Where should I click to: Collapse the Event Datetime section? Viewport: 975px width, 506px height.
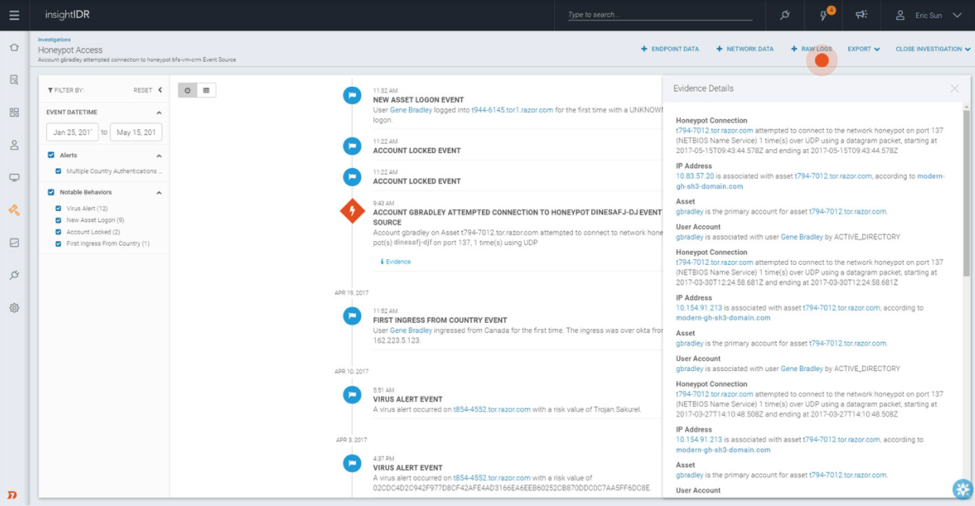point(159,113)
